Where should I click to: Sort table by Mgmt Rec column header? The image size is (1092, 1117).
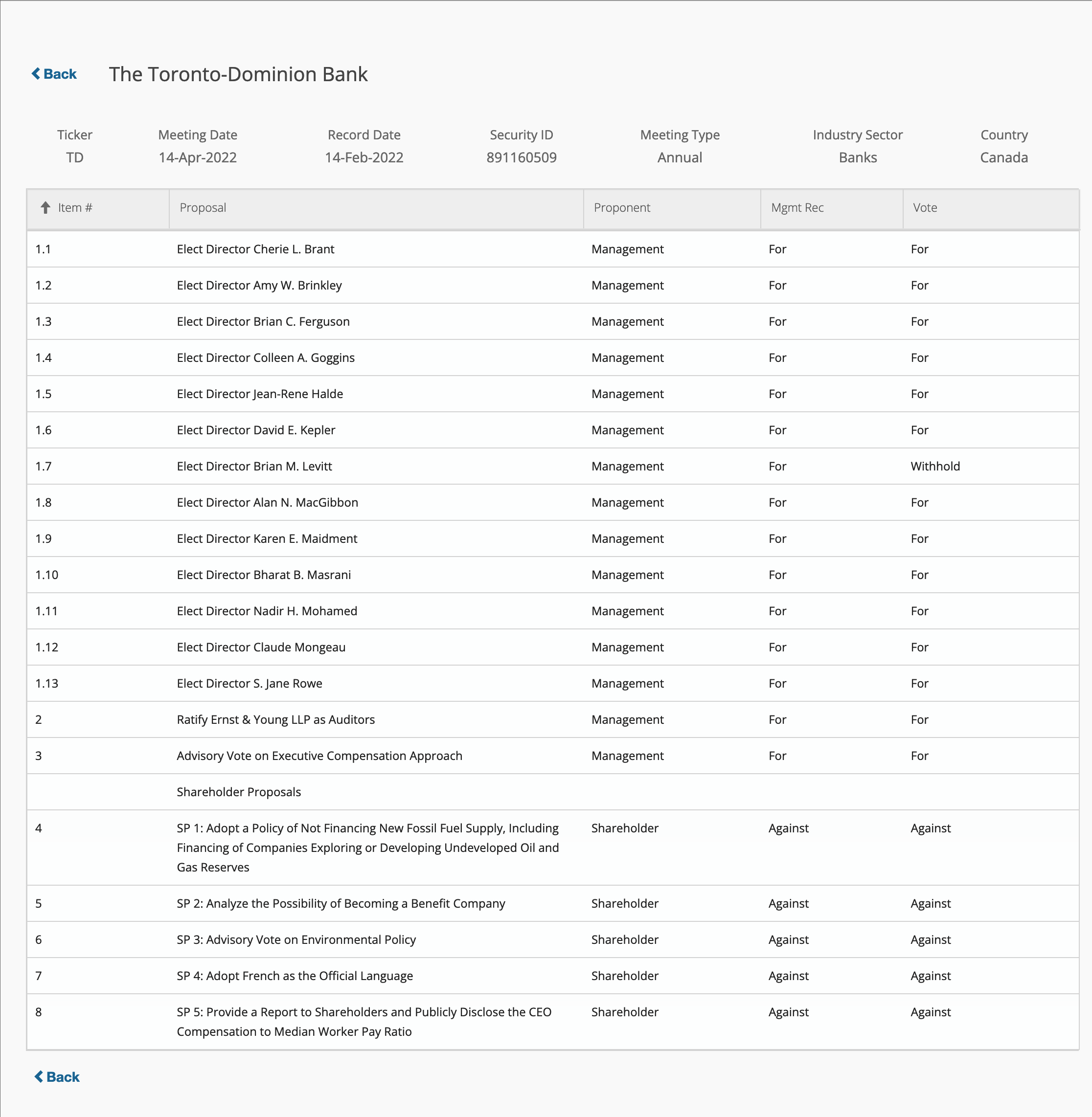click(x=796, y=207)
